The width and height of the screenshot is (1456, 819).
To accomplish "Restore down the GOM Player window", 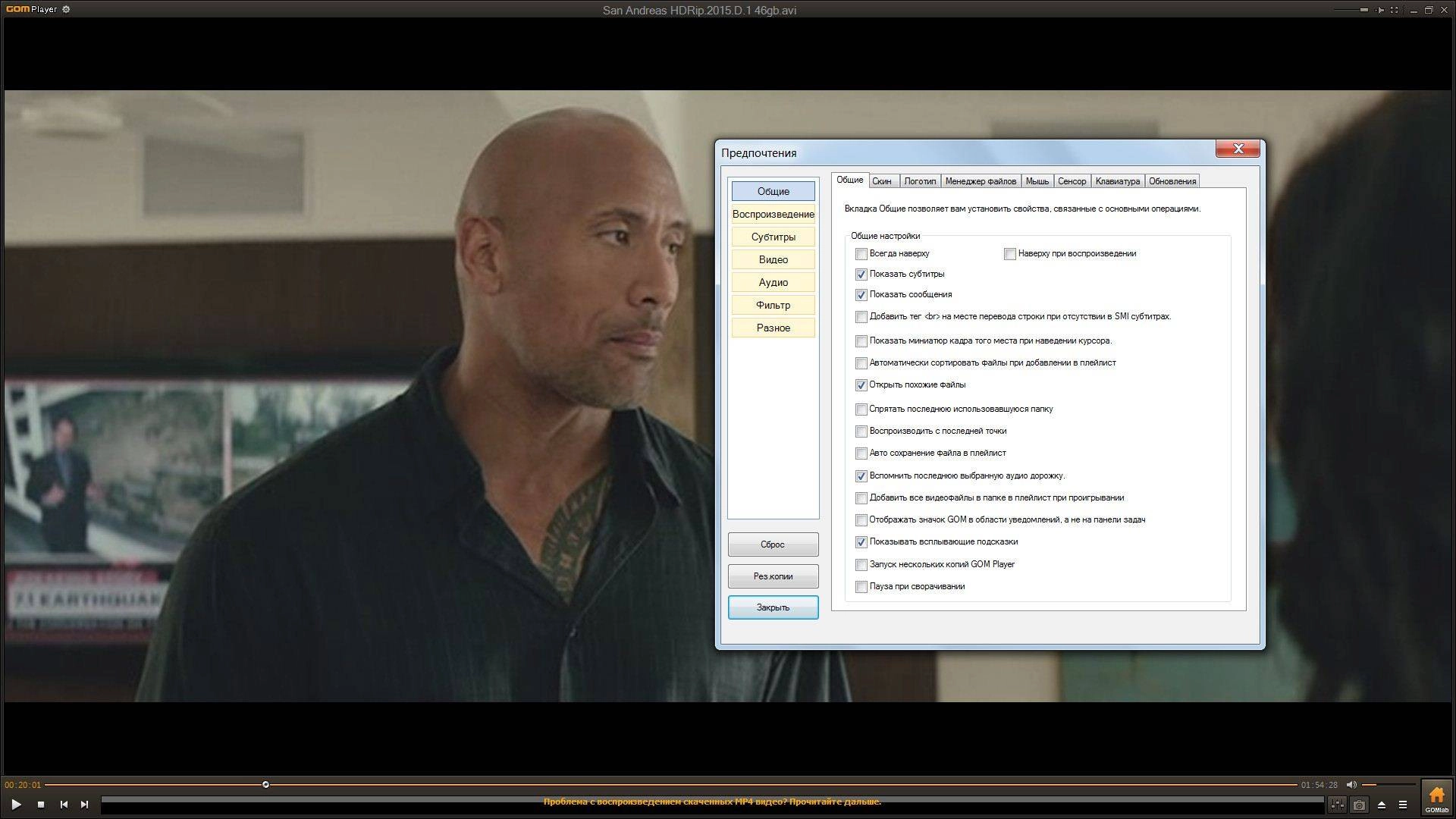I will [1429, 10].
